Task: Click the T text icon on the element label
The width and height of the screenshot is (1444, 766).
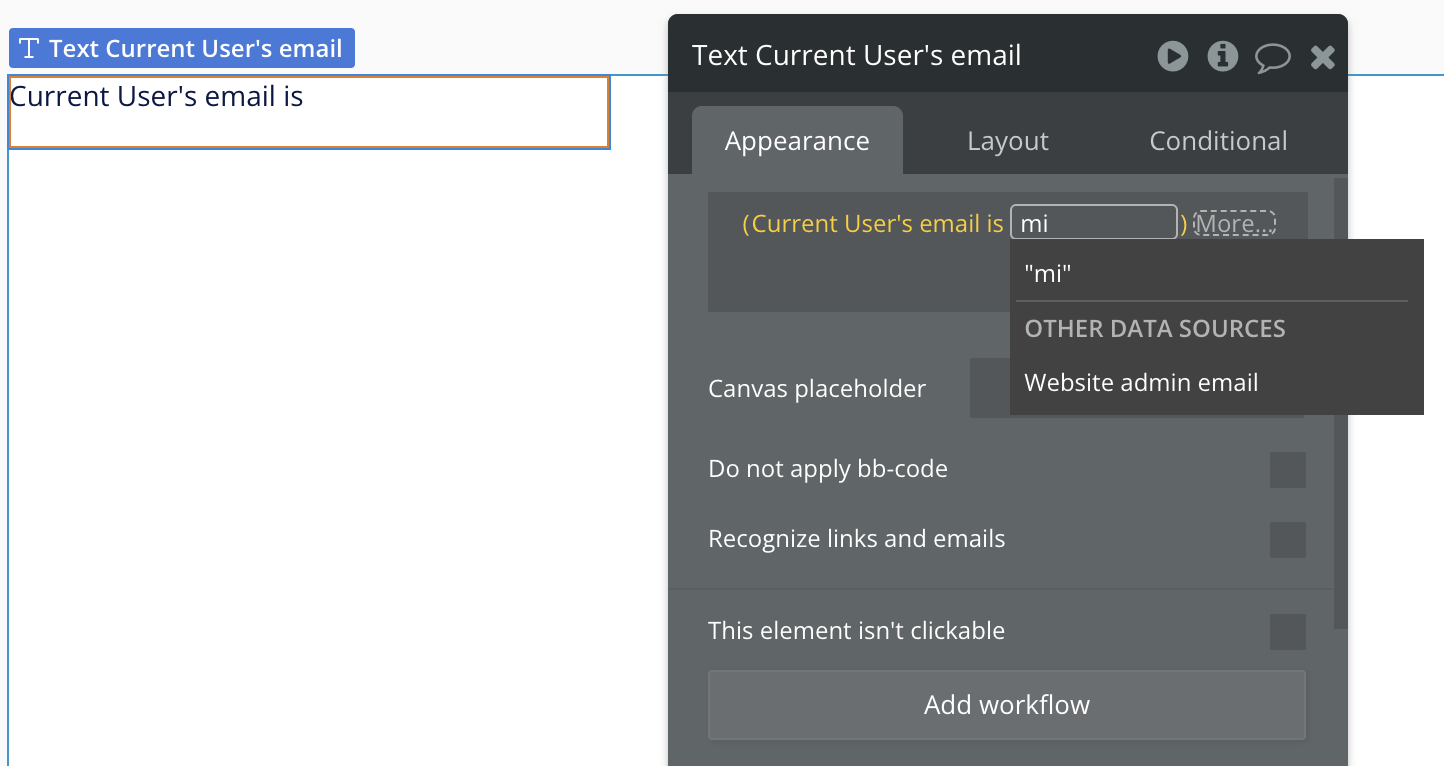Action: [30, 49]
